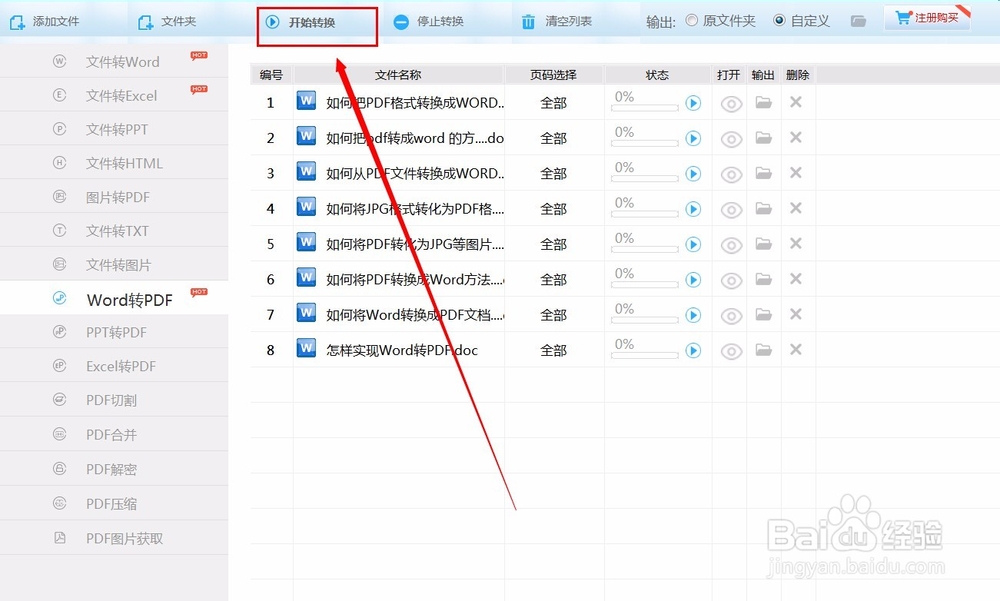The image size is (1000, 601).
Task: Click the eye open icon for row 3
Action: pos(732,175)
